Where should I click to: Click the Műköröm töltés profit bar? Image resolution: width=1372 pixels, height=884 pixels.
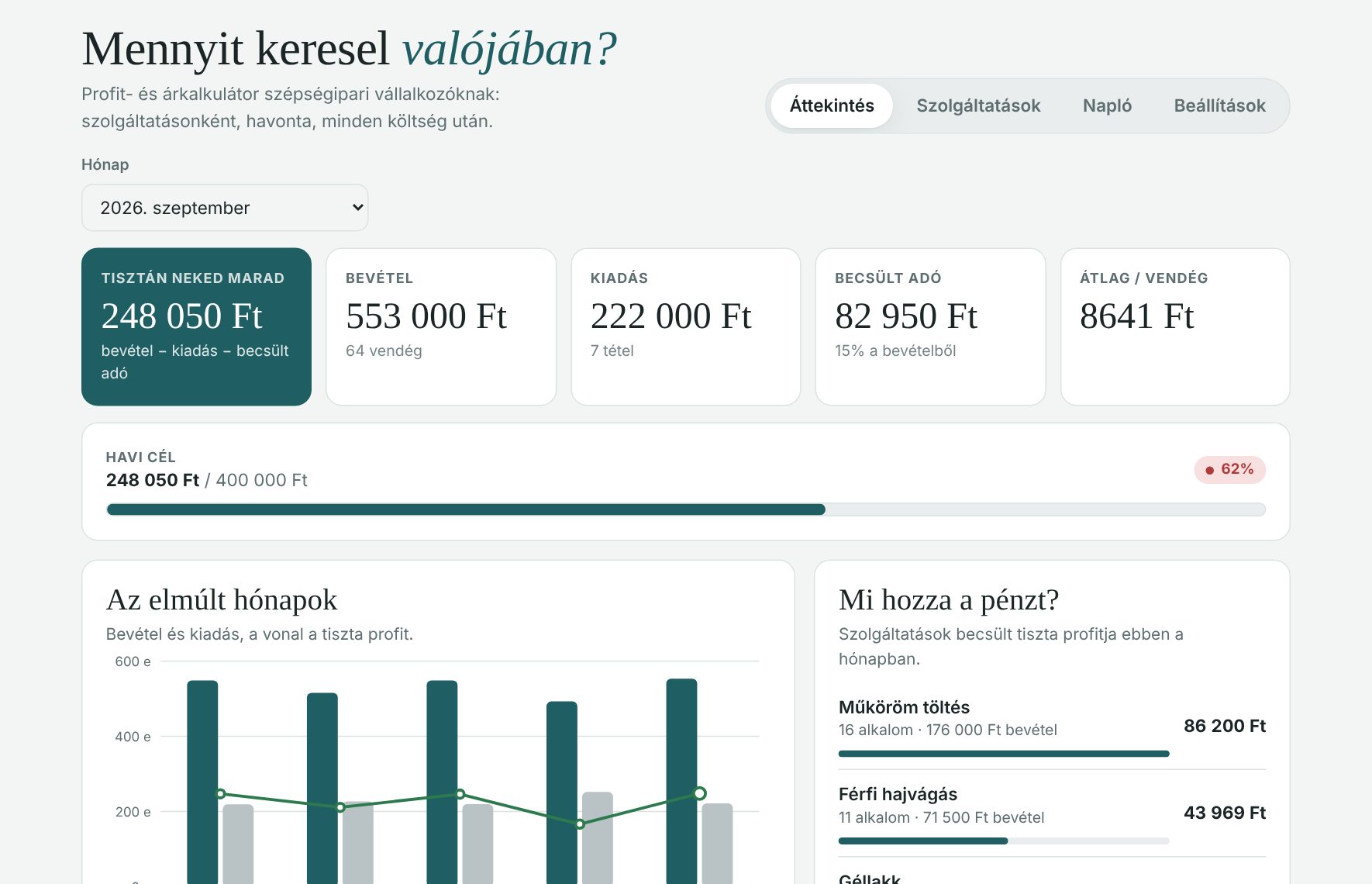pos(1004,754)
